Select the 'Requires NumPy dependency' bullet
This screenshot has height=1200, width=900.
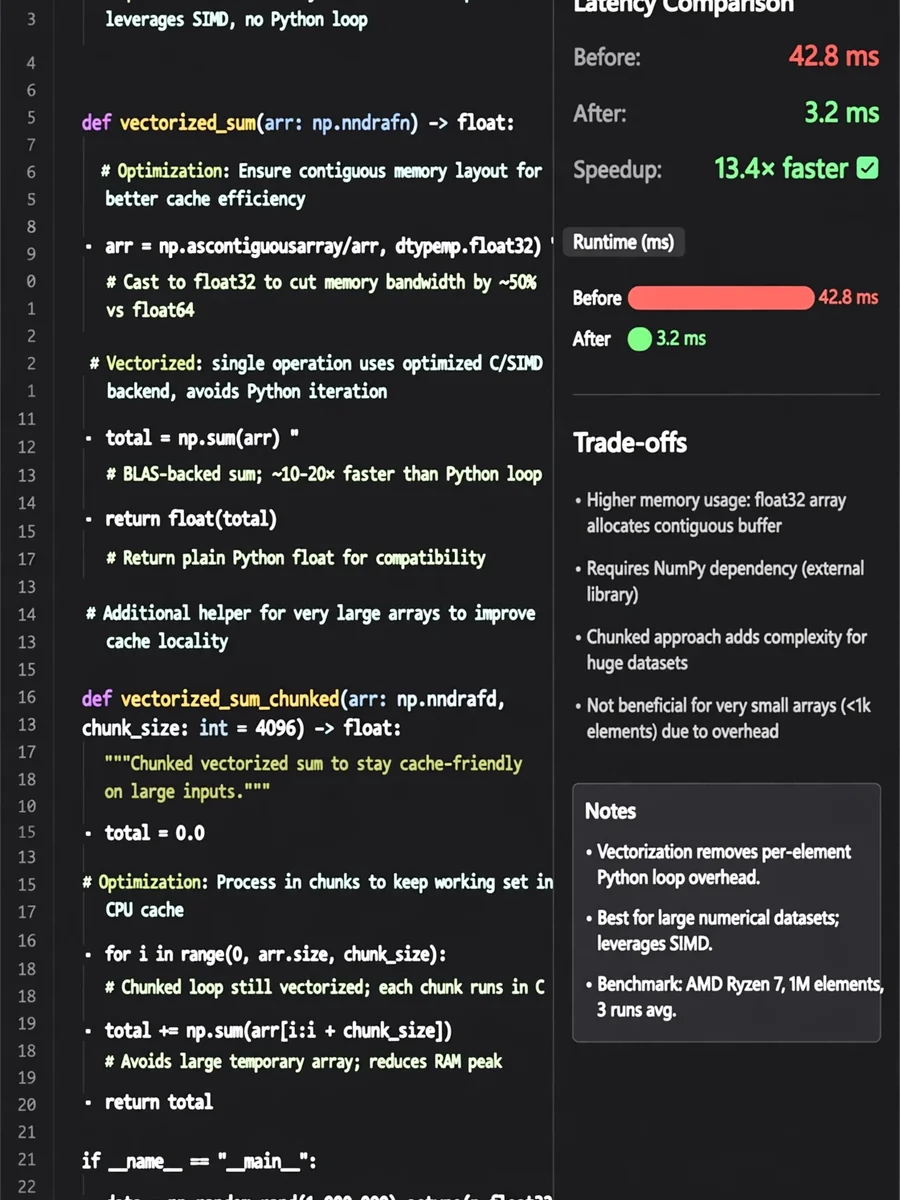(x=719, y=581)
